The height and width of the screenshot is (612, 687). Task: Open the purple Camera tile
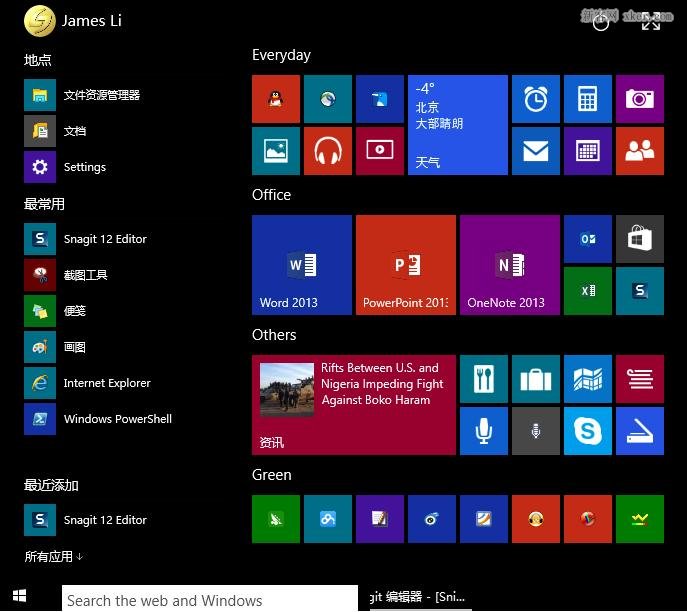point(640,99)
